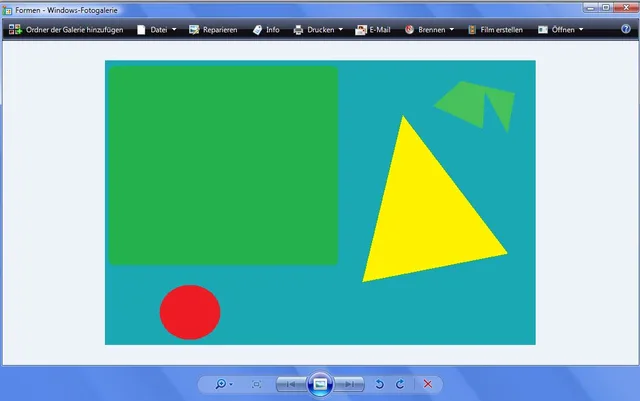The image size is (640, 401).
Task: Delete the picture with red X
Action: click(428, 384)
